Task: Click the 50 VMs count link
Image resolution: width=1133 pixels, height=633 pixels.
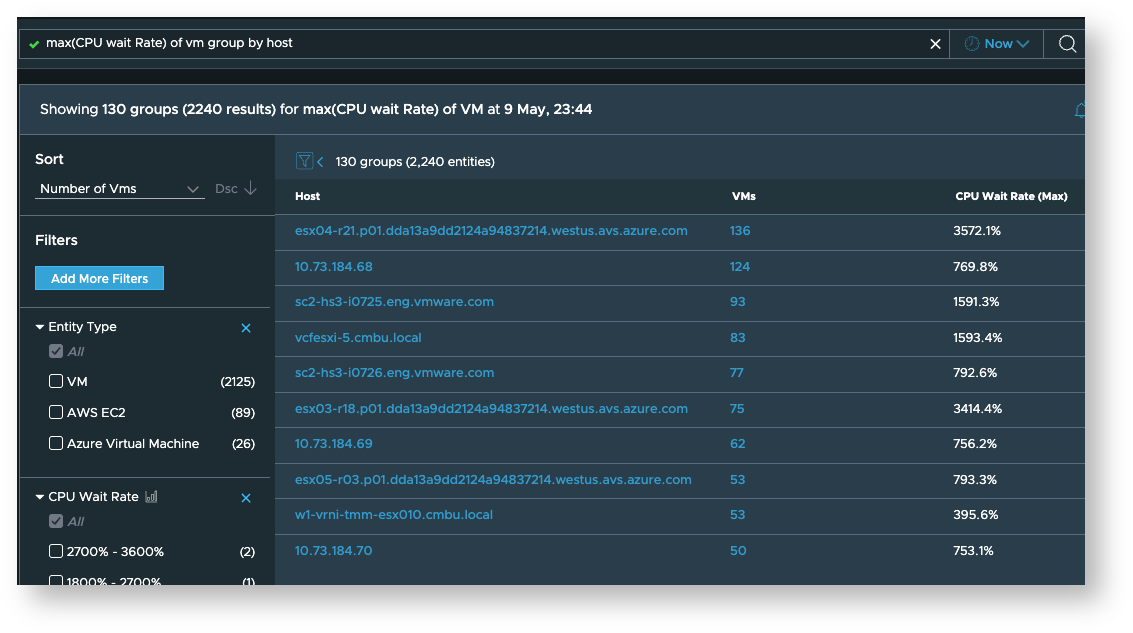Action: point(738,551)
